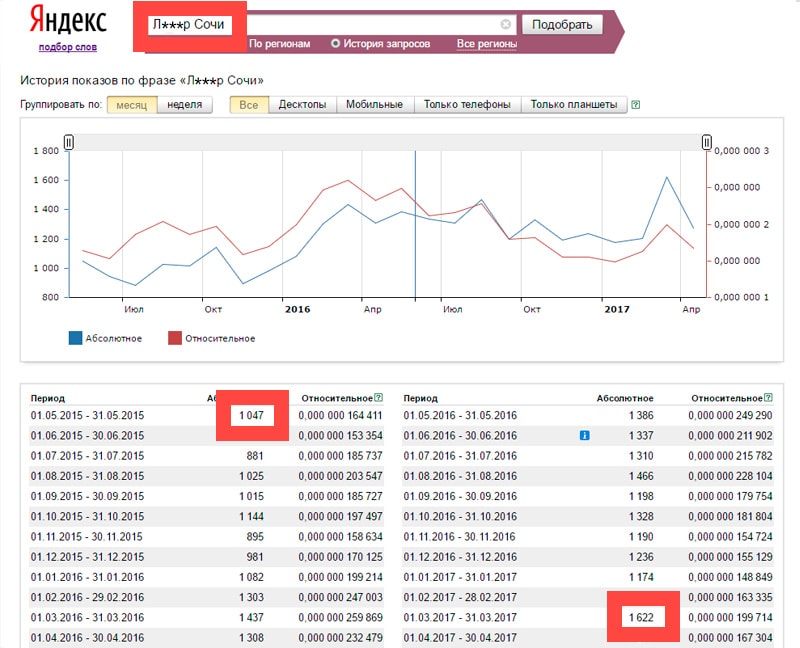
Task: Select the period 01.03.2017 - 31.03.2017
Action: [460, 617]
